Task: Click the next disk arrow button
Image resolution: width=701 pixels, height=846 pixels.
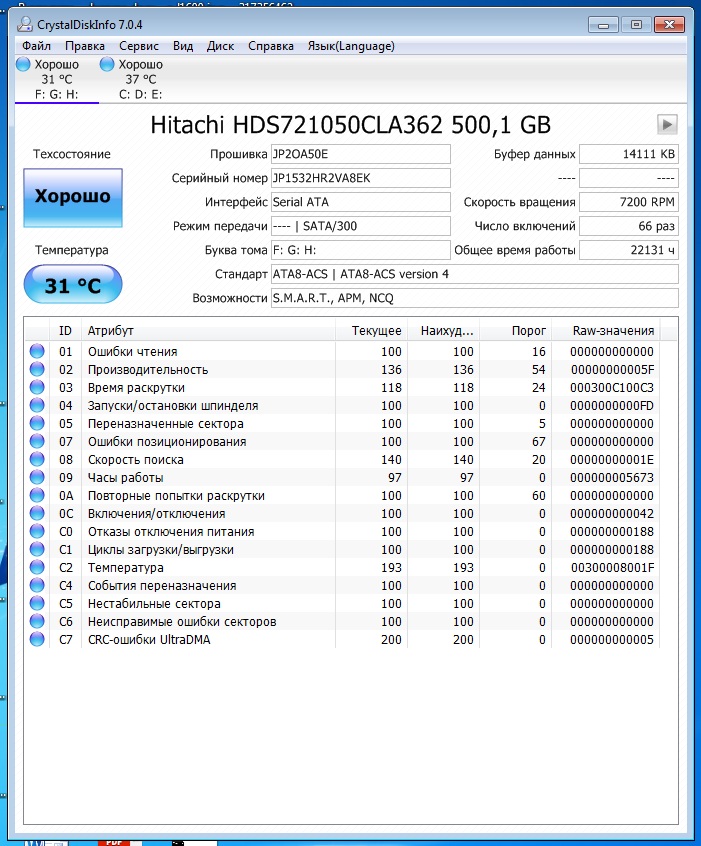Action: (667, 125)
